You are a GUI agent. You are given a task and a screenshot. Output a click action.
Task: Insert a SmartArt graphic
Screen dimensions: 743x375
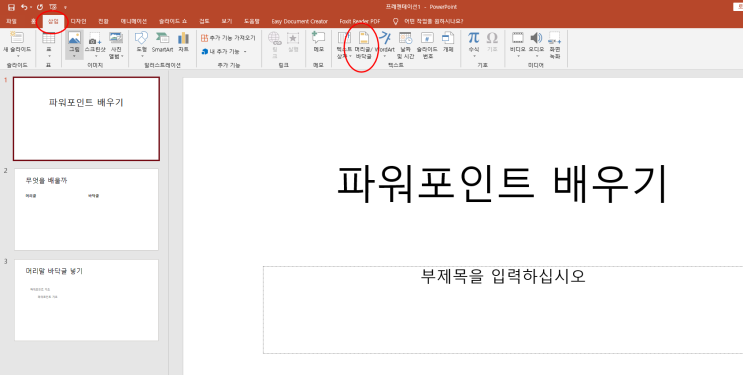[163, 42]
